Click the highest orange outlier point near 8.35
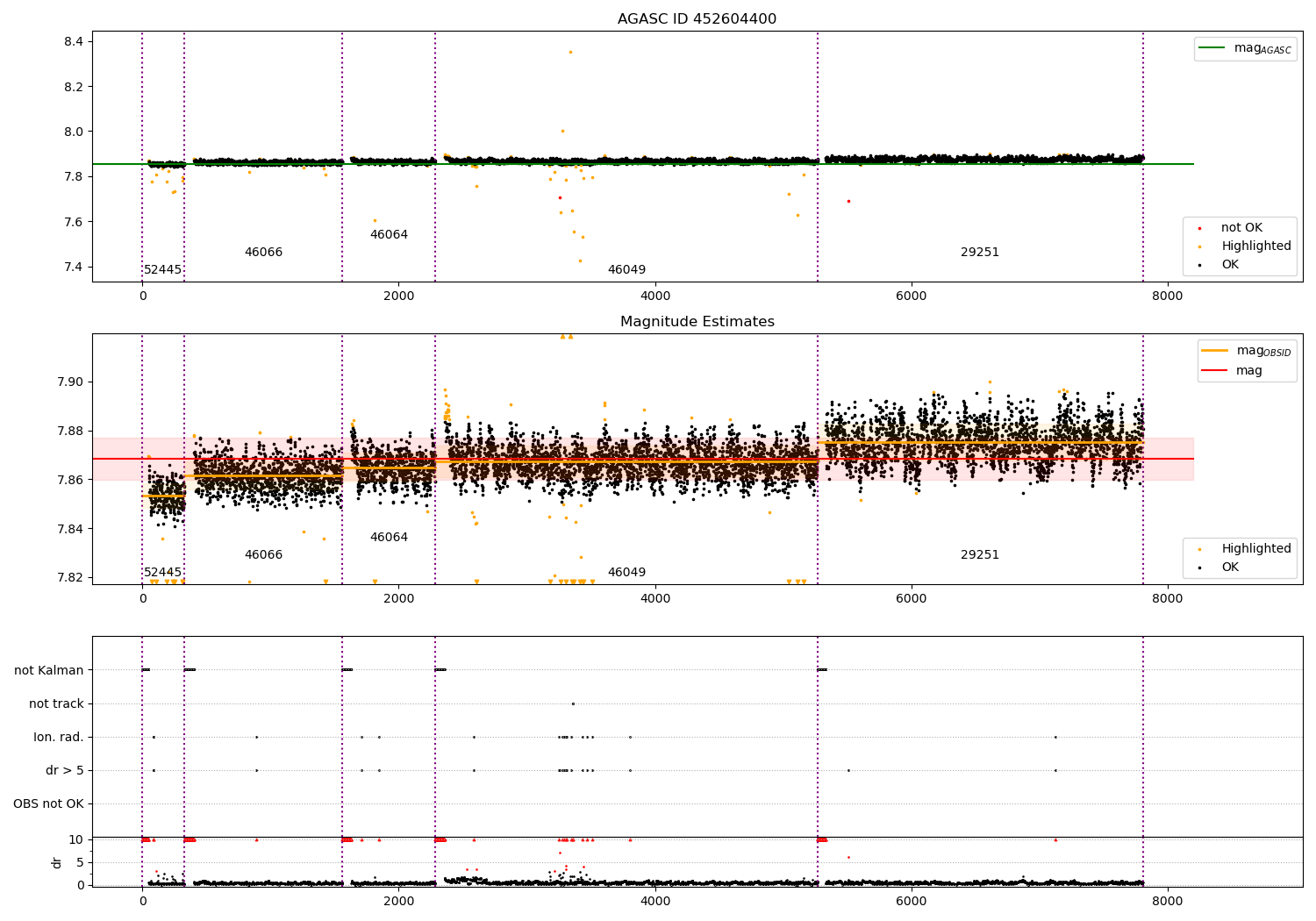Screen dimensions: 1316x921 tap(570, 52)
